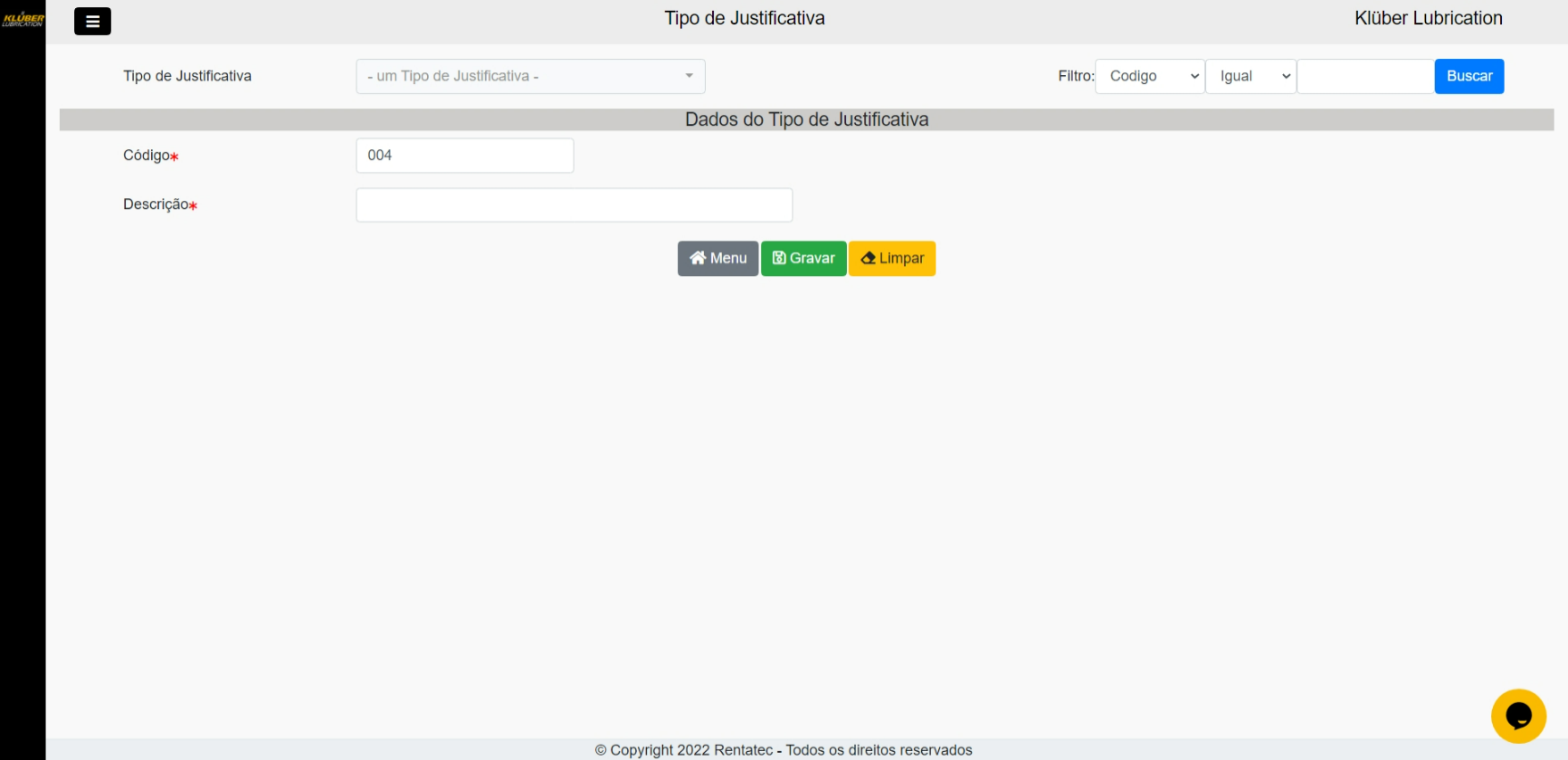This screenshot has height=760, width=1568.
Task: Click the Dados do Tipo de Justificativa header
Action: [806, 120]
